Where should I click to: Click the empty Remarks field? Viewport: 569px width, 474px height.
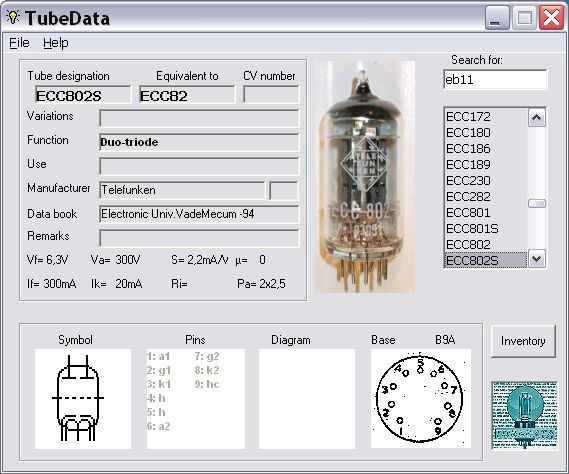[199, 238]
